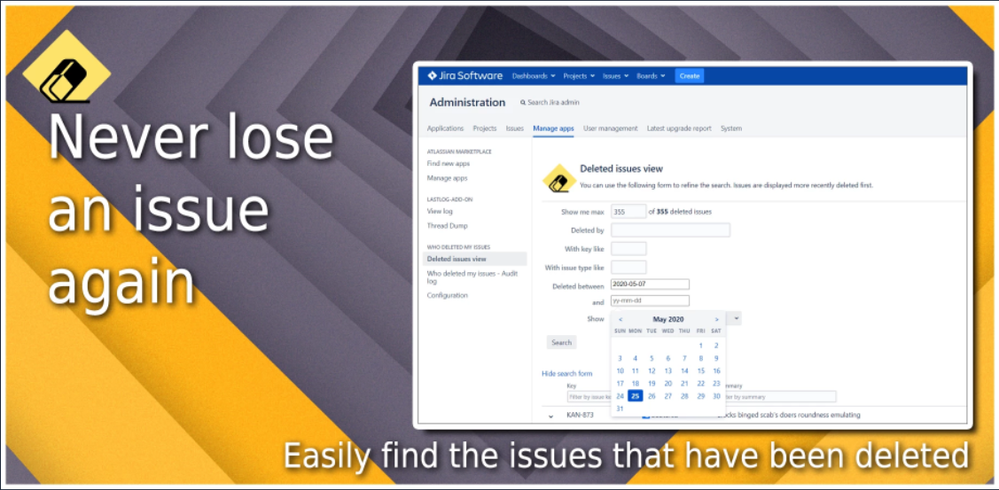Image resolution: width=999 pixels, height=490 pixels.
Task: Click the With issue type like field
Action: (629, 267)
